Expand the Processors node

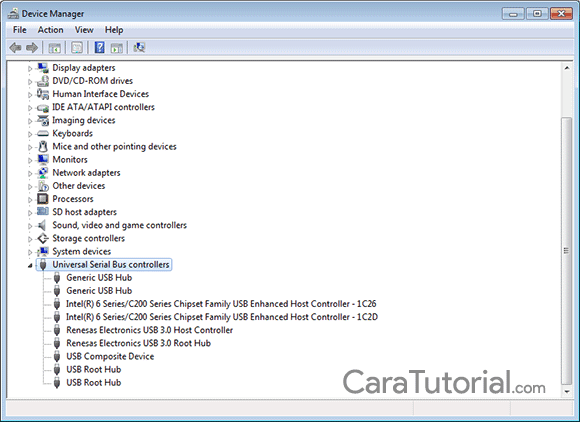[30, 200]
